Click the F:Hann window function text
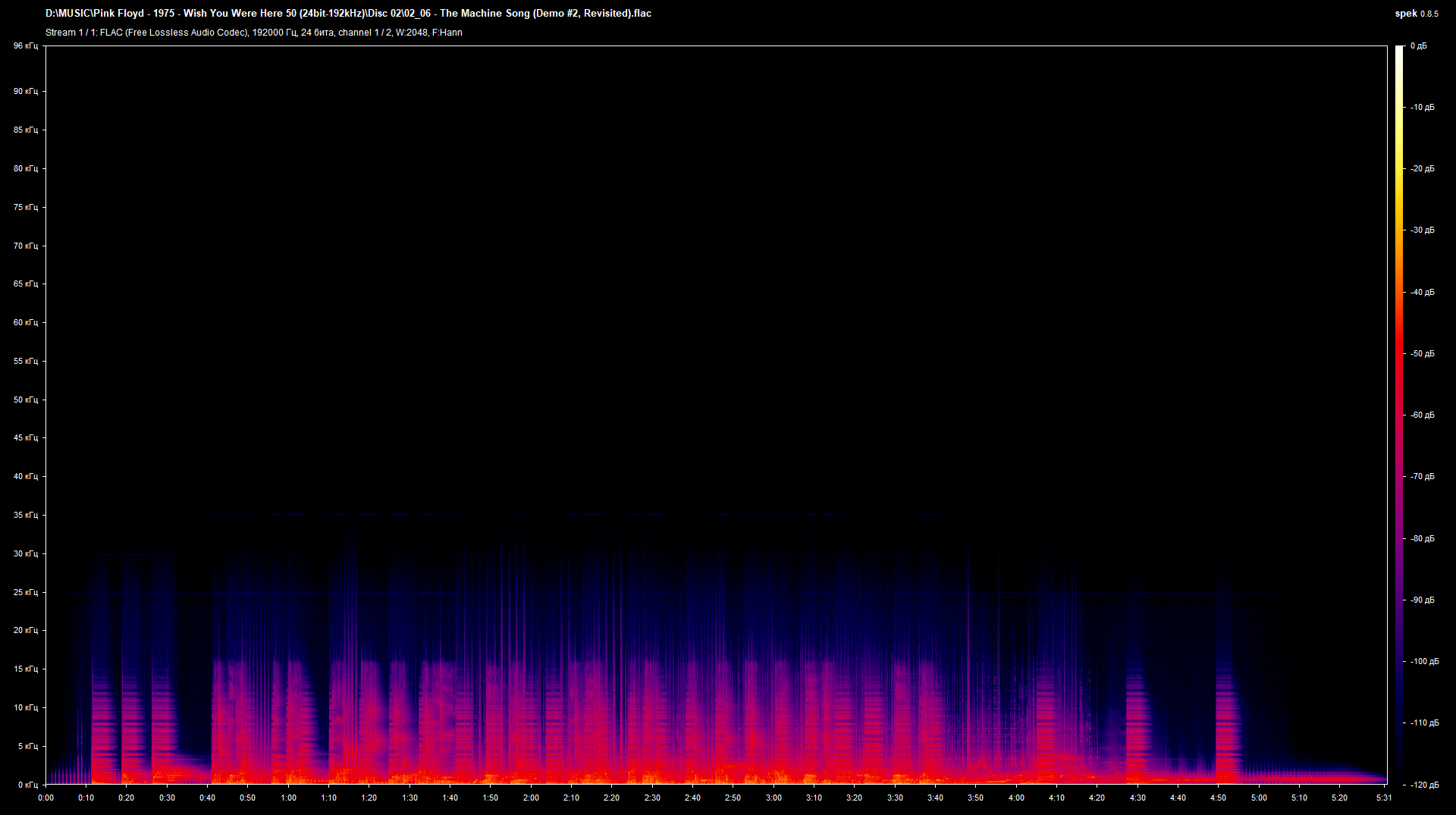The width and height of the screenshot is (1456, 815). (447, 33)
